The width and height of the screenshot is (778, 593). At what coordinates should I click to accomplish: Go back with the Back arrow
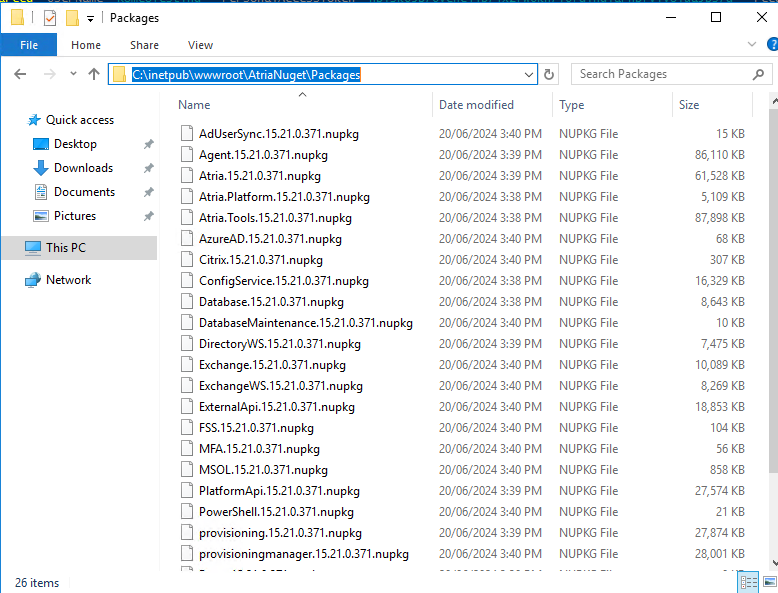tap(20, 74)
